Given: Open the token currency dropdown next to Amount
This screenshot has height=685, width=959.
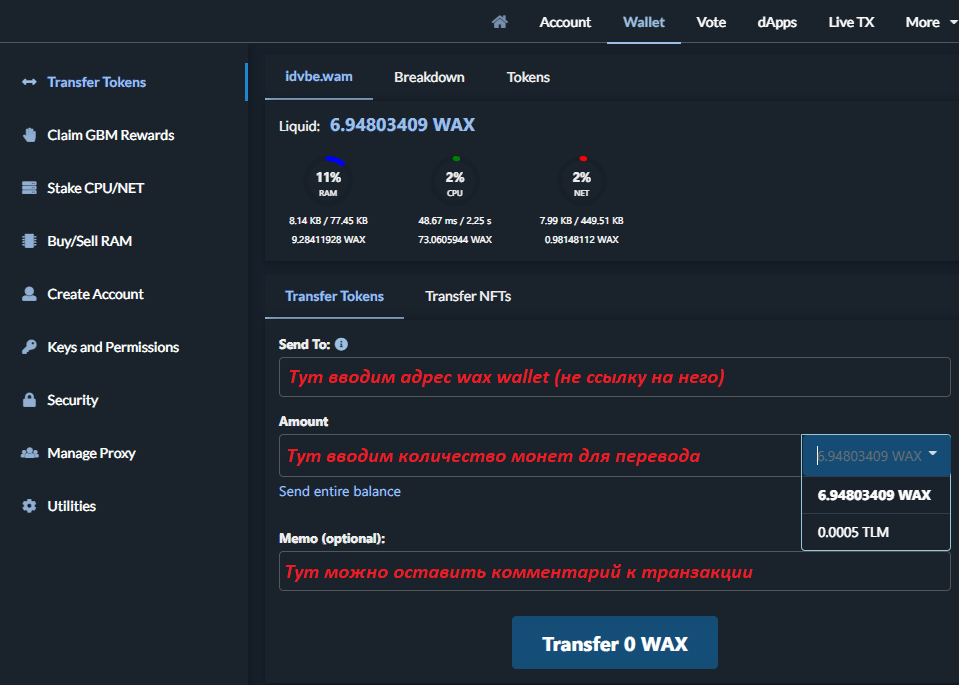Looking at the screenshot, I should [x=875, y=455].
